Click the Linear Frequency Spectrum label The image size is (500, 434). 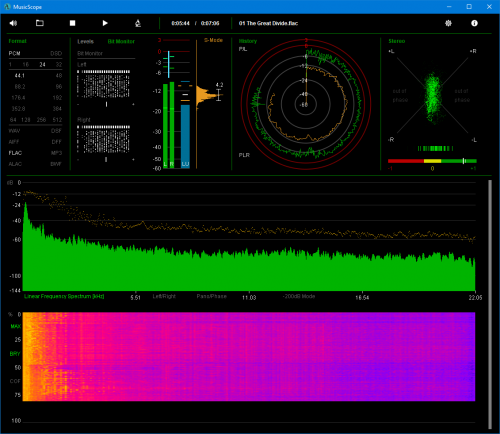64,296
